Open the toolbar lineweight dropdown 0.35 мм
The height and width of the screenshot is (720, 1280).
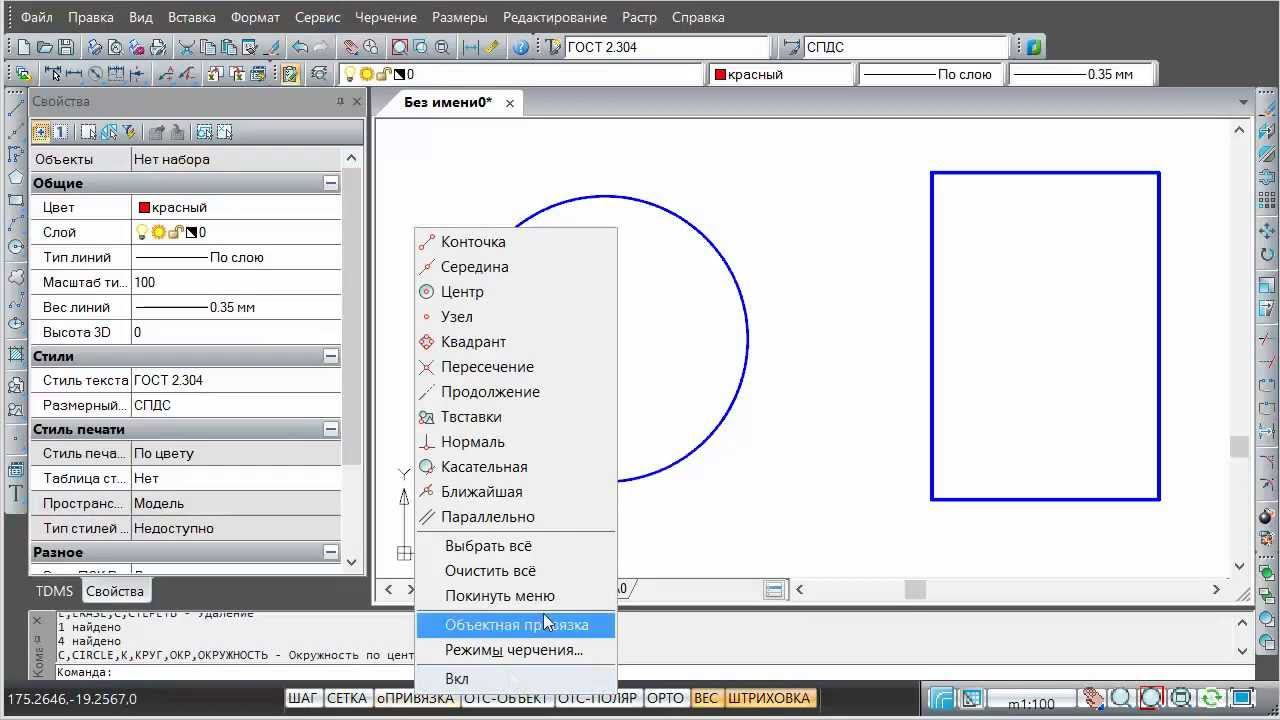click(x=1080, y=74)
